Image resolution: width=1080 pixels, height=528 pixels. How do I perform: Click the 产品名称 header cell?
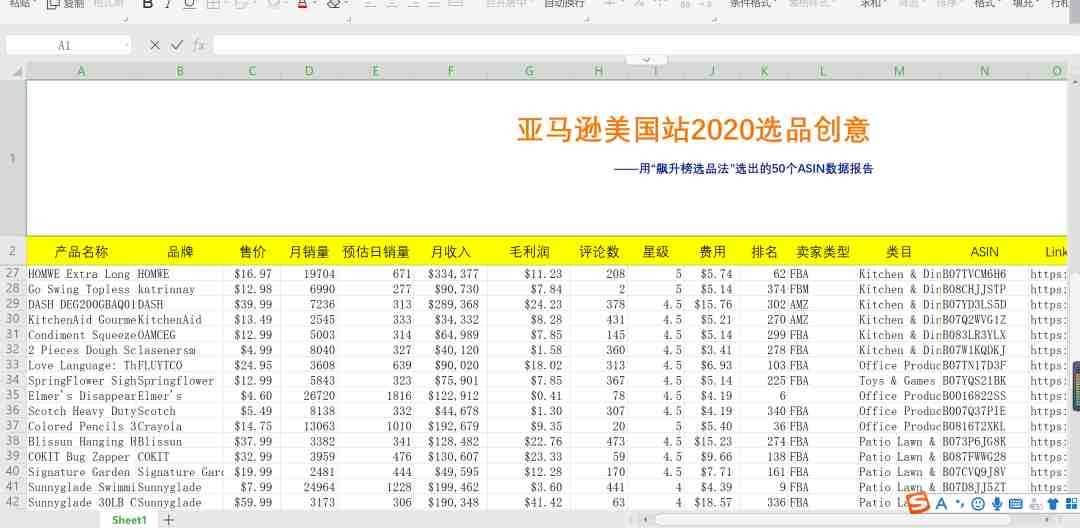coord(81,252)
